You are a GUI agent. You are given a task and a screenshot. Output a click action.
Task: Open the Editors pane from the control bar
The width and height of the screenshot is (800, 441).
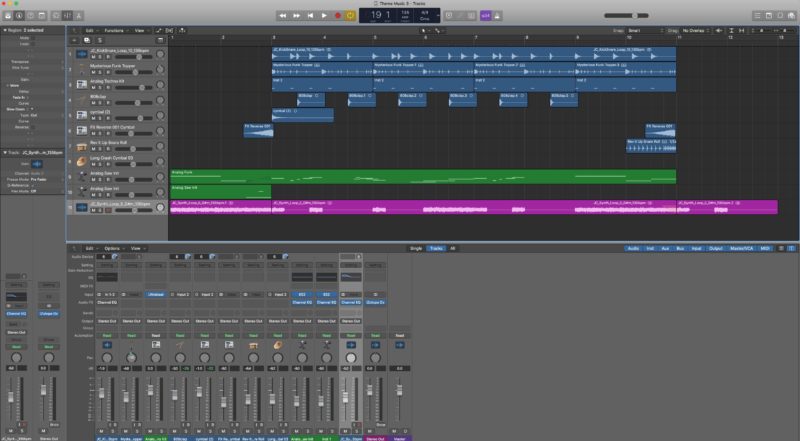[79, 16]
